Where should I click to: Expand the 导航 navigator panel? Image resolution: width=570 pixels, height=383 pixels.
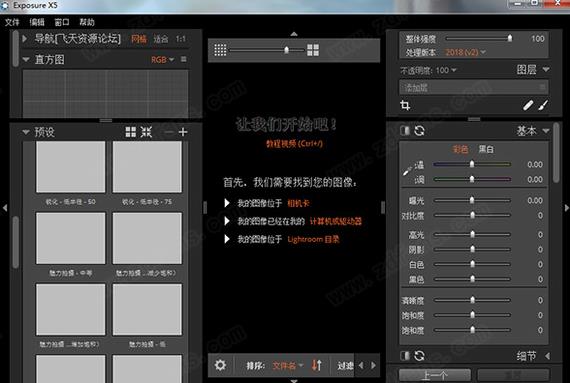[25, 39]
